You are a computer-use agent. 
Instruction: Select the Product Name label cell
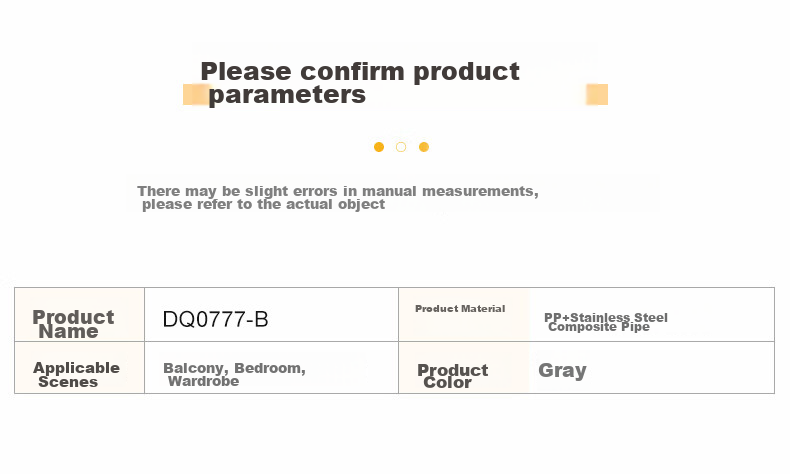click(x=80, y=315)
